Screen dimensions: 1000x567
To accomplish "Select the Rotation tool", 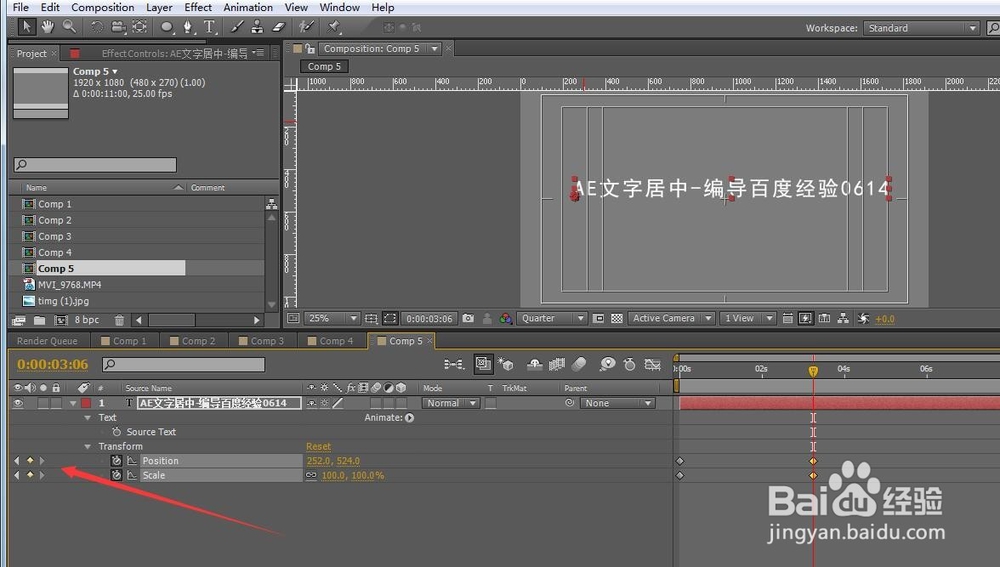I will (x=96, y=27).
